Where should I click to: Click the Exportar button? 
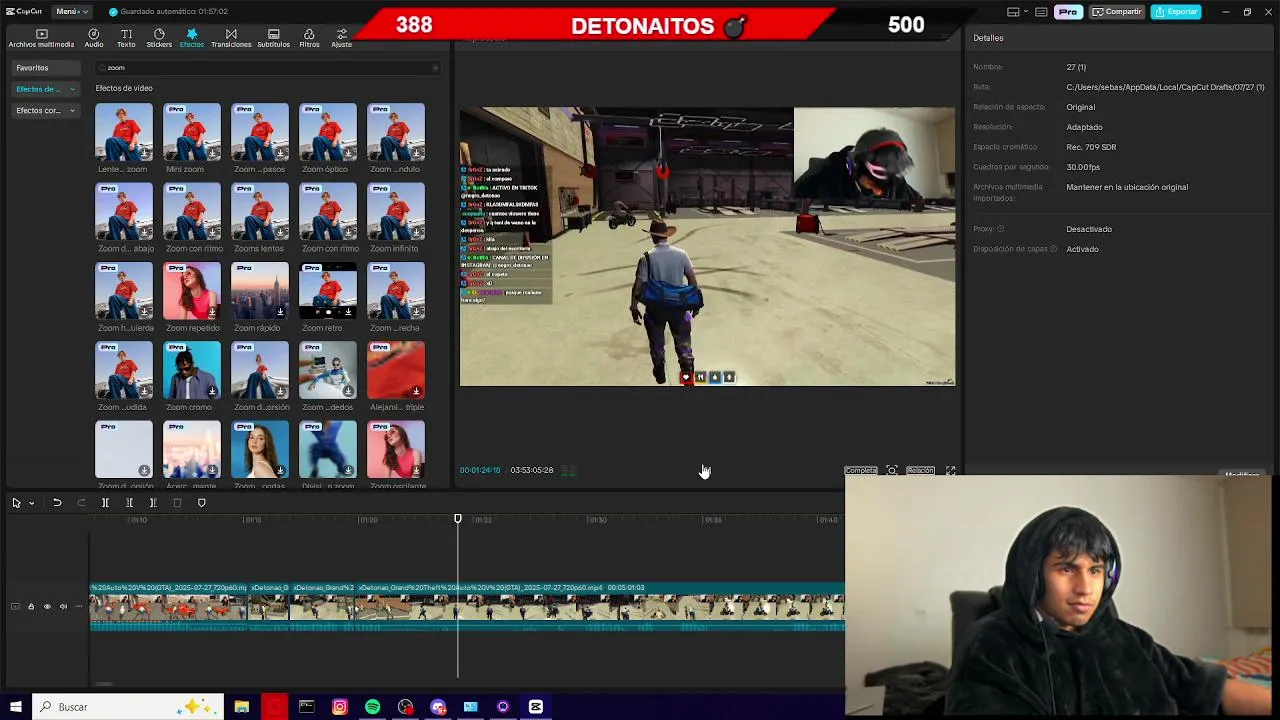tap(1175, 12)
